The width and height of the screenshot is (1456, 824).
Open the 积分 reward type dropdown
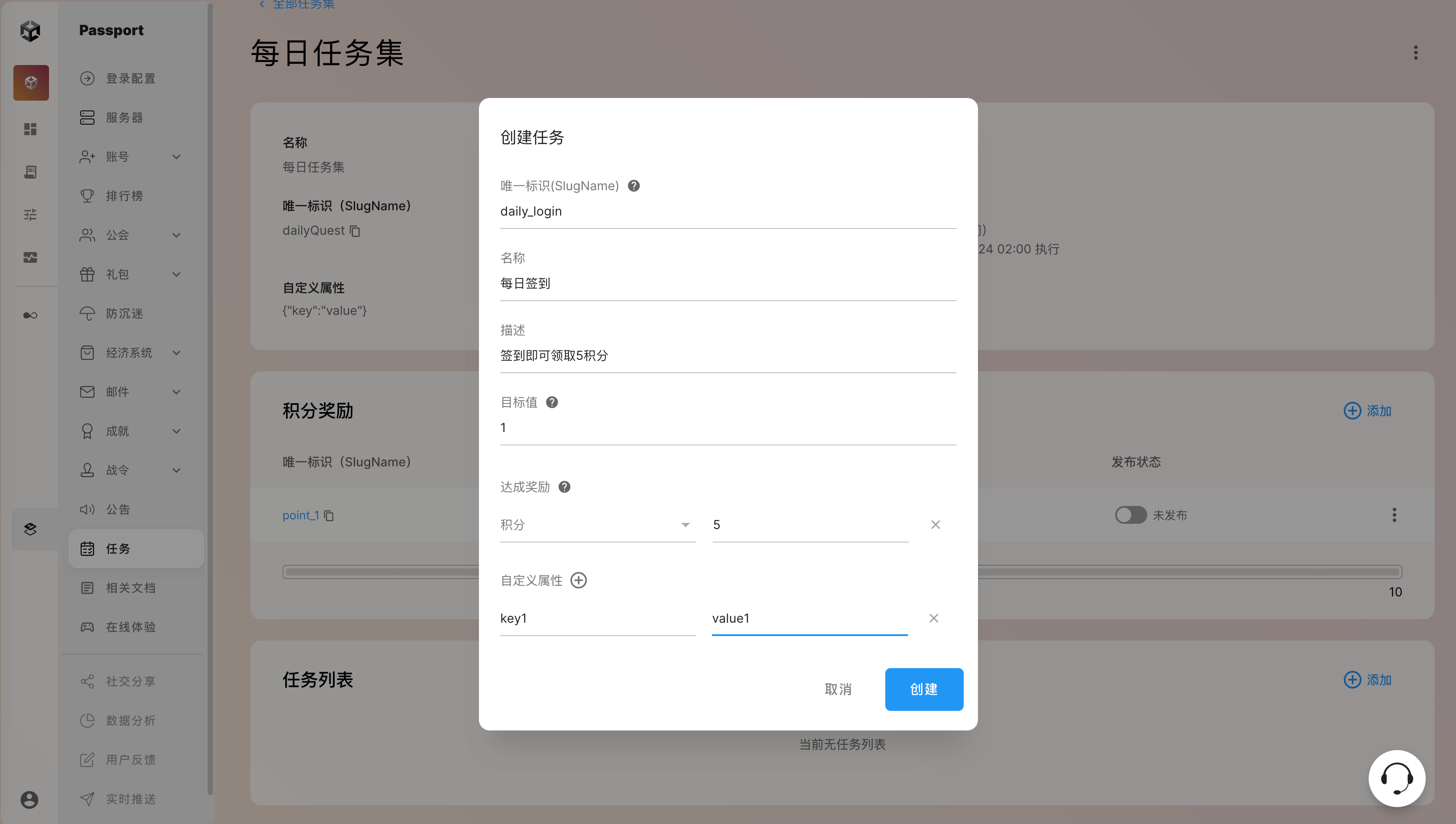pos(597,525)
